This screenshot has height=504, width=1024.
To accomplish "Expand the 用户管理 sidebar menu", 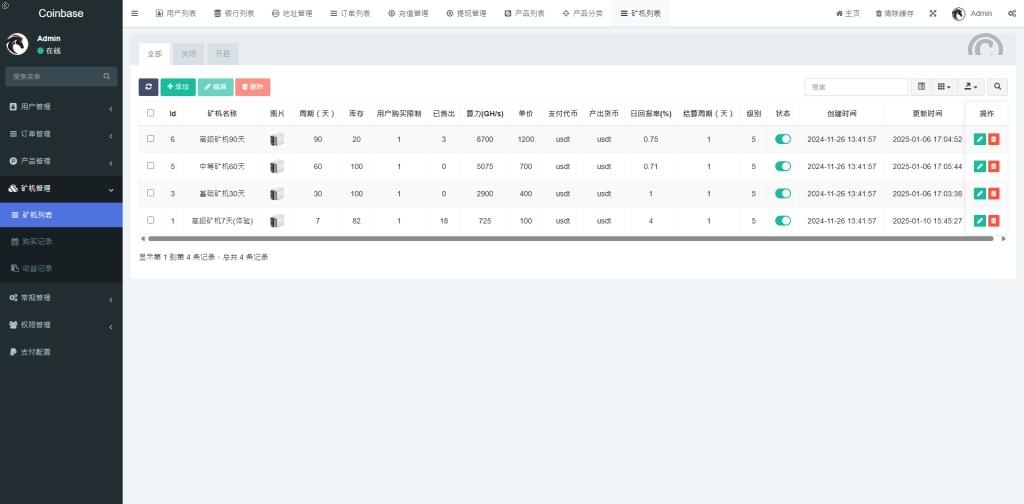I will coord(61,107).
